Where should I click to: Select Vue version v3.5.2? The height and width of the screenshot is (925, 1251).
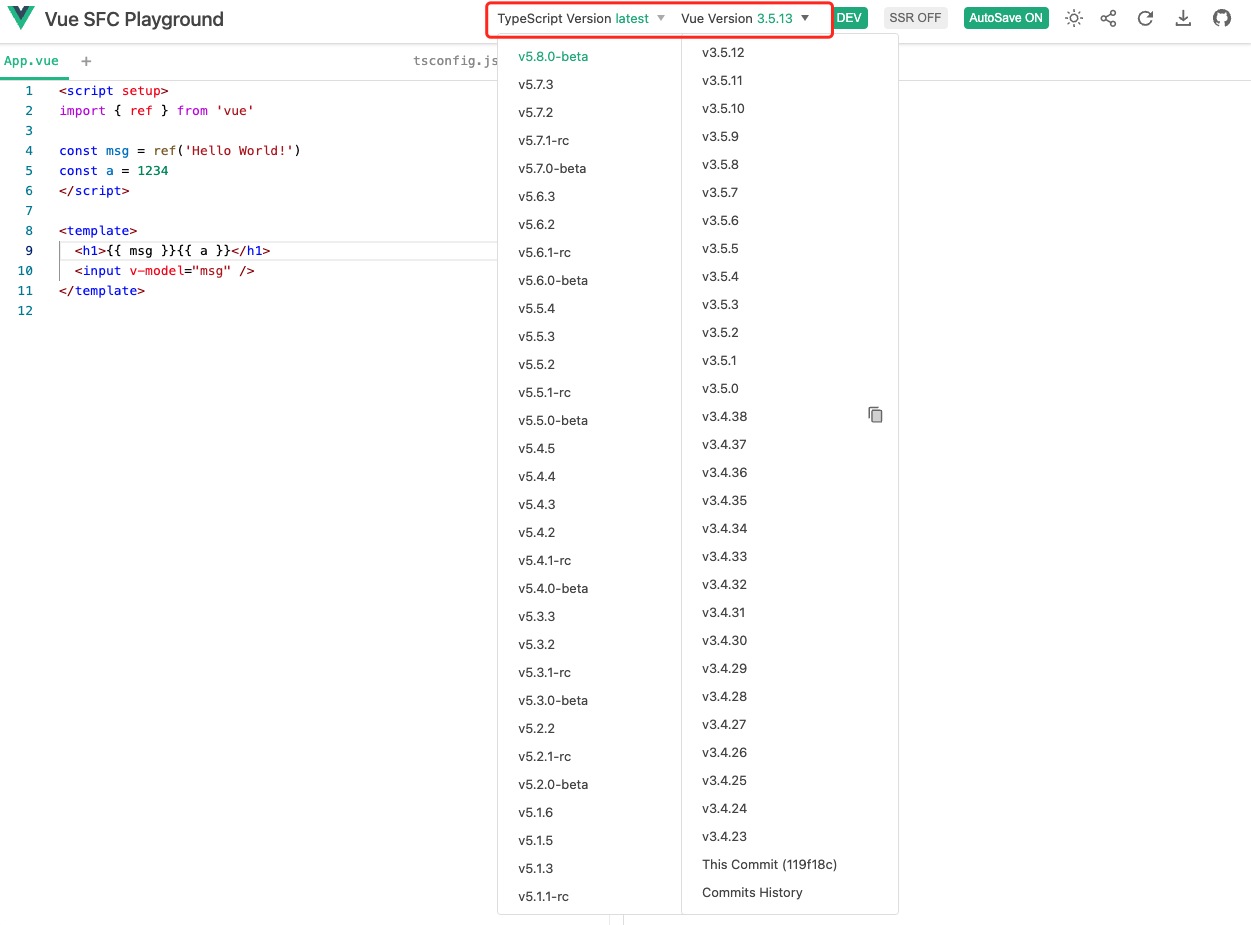pos(720,333)
